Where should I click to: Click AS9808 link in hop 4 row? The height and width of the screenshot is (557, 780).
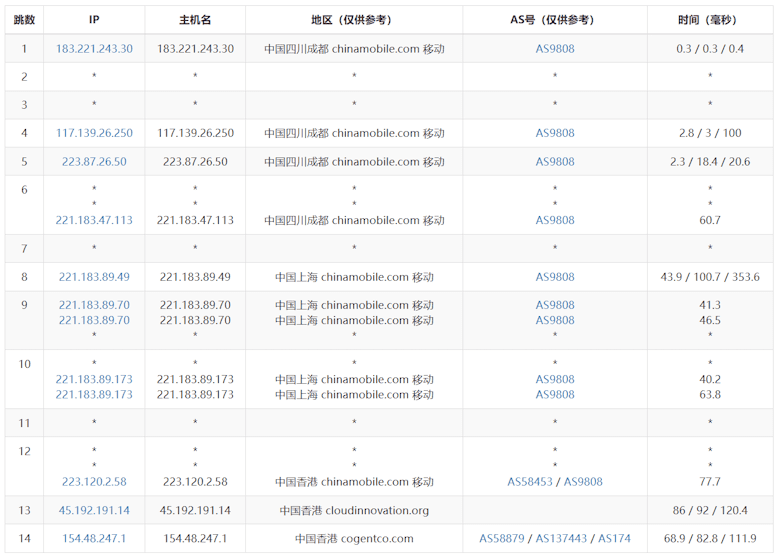(x=555, y=133)
